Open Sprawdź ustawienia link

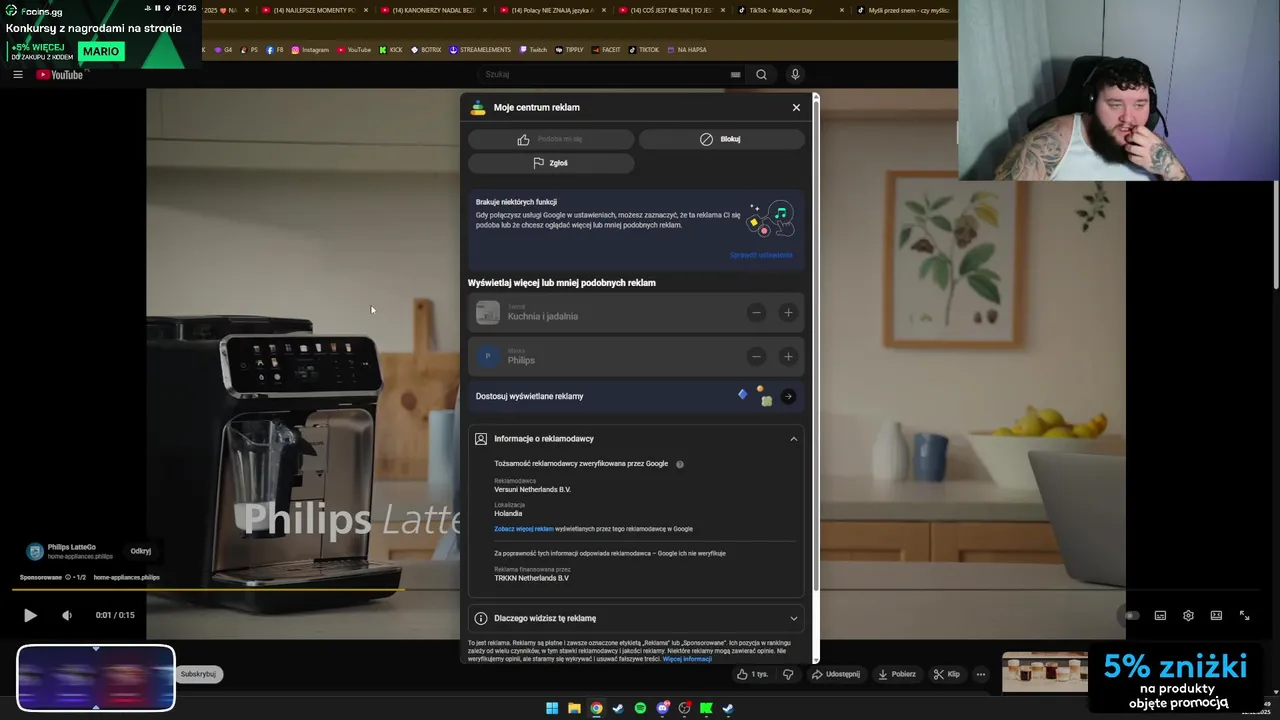click(761, 255)
